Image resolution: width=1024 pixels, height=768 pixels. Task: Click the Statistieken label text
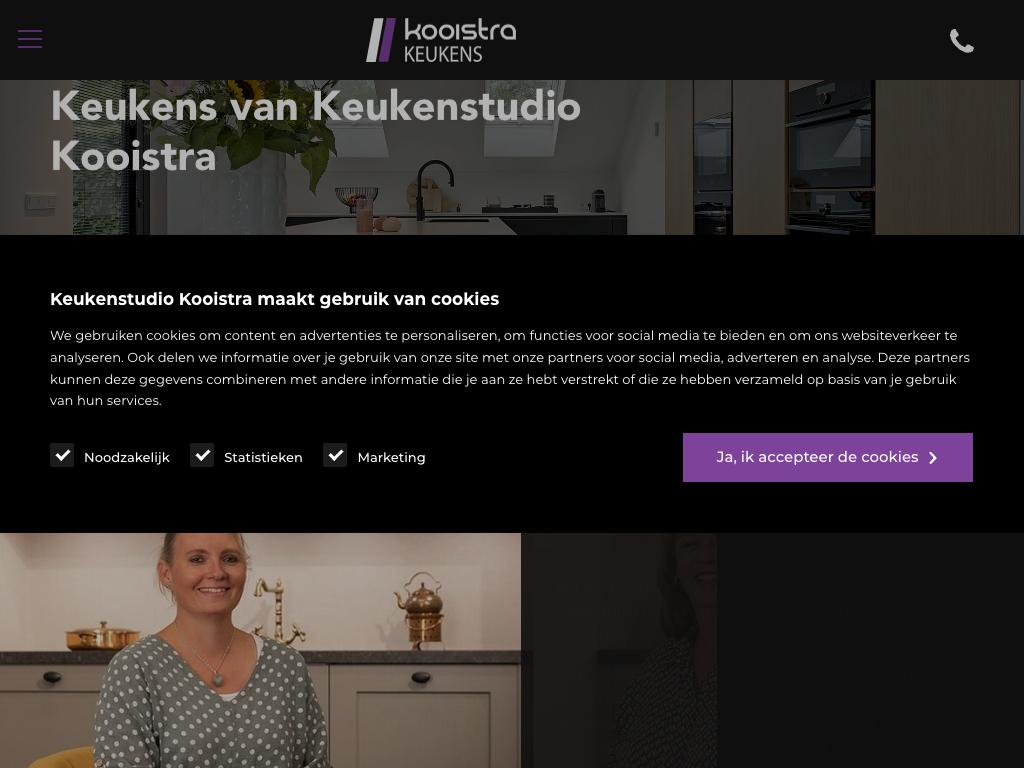tap(263, 458)
